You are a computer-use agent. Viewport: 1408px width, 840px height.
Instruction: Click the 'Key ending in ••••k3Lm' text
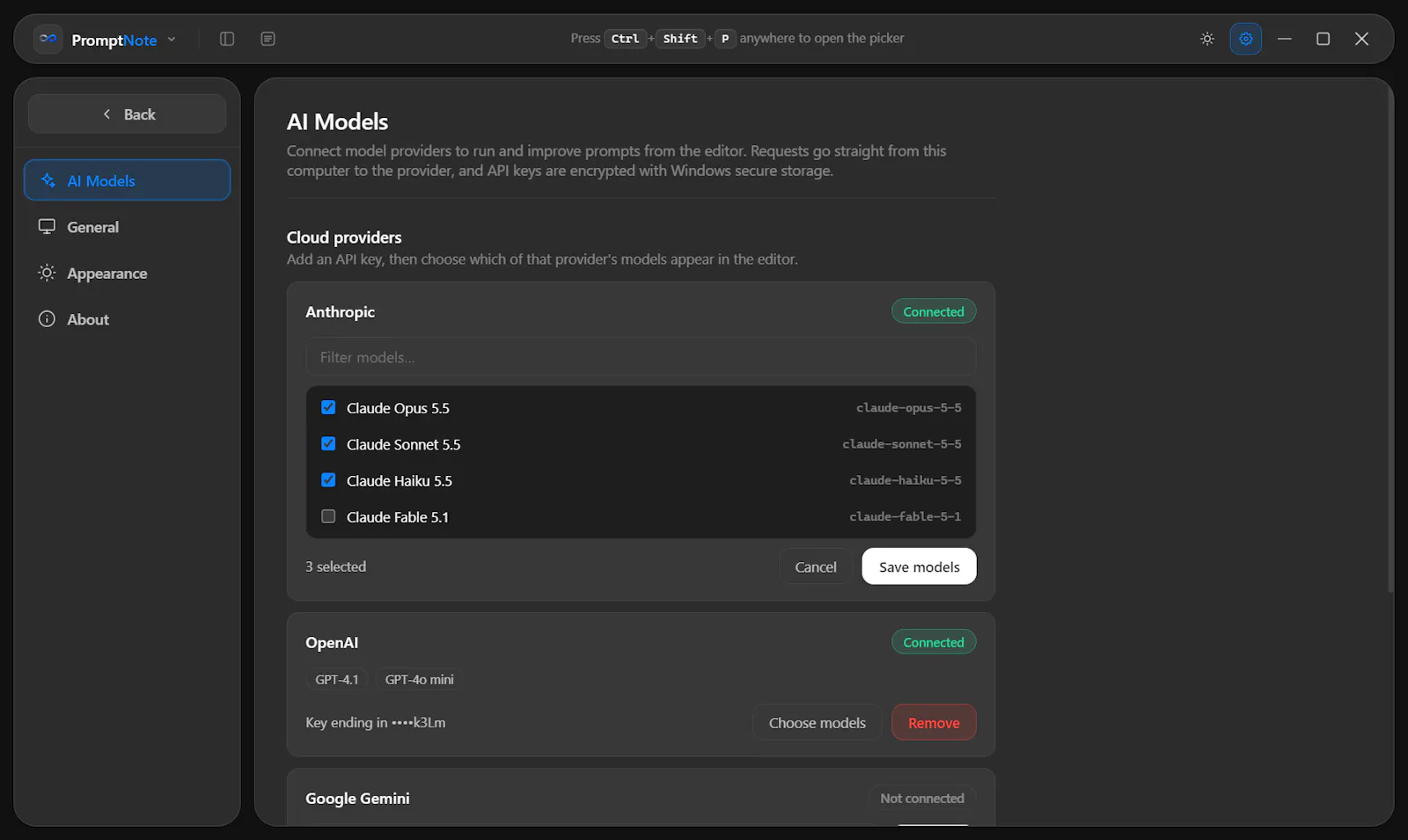point(376,722)
